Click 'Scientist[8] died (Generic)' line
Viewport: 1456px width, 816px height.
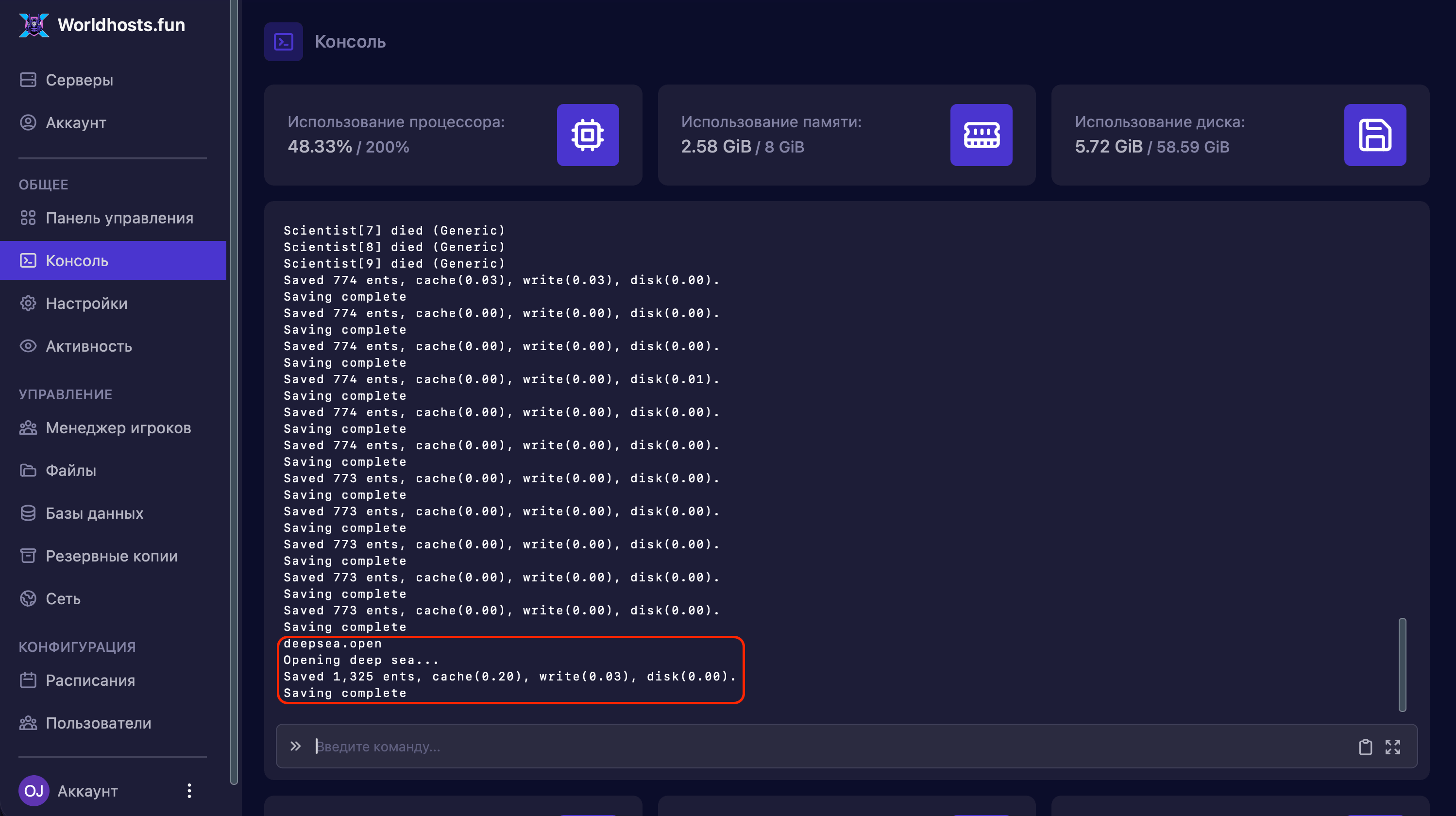[394, 247]
